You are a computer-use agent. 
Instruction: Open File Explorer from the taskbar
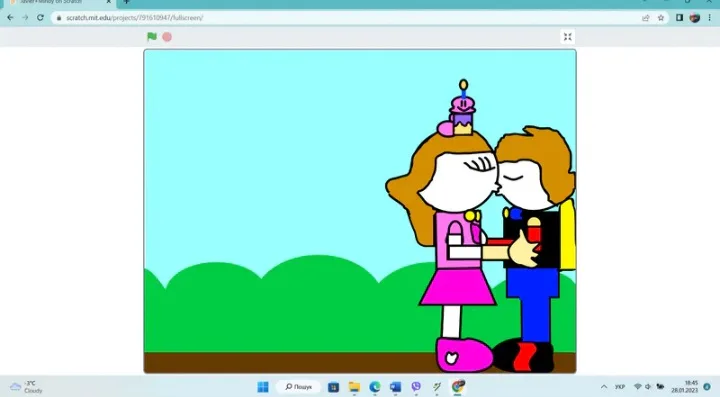354,387
